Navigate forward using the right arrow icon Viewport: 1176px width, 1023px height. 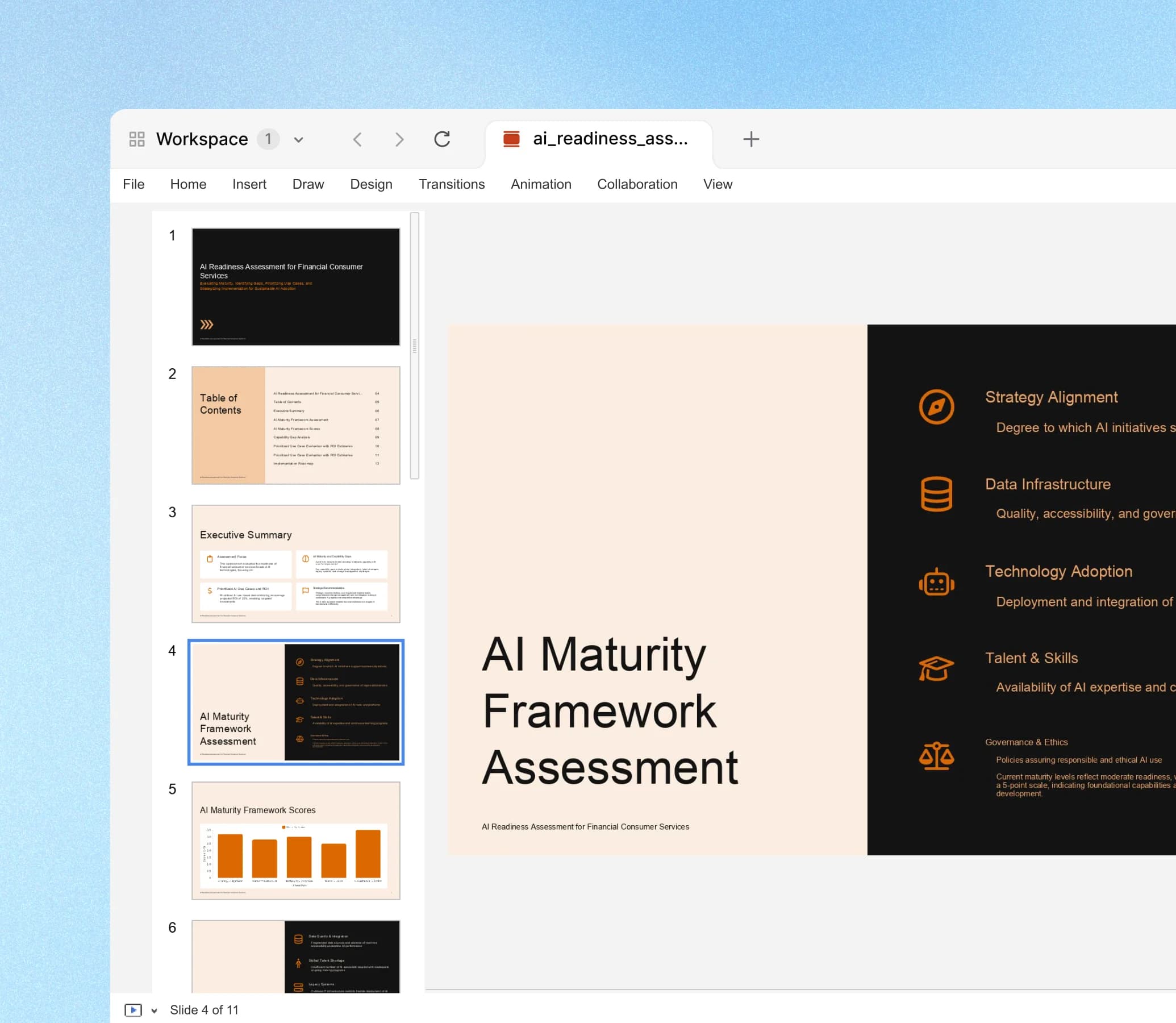pyautogui.click(x=399, y=139)
